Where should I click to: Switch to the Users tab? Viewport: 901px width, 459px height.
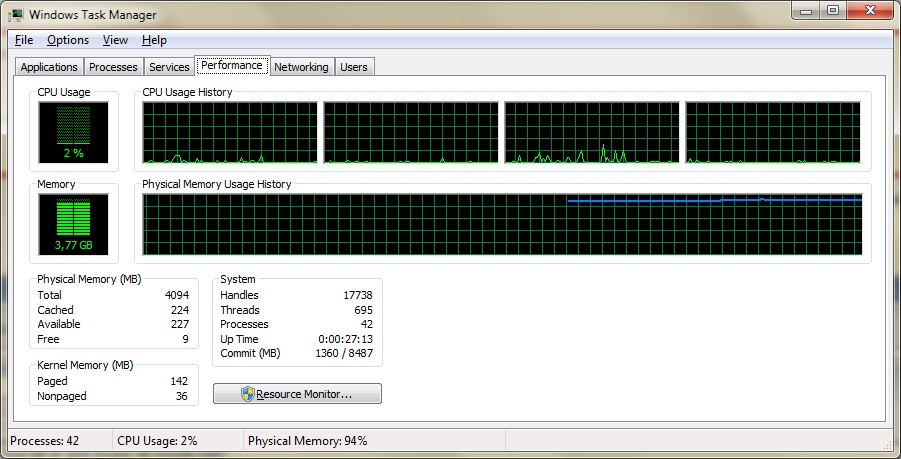point(353,67)
